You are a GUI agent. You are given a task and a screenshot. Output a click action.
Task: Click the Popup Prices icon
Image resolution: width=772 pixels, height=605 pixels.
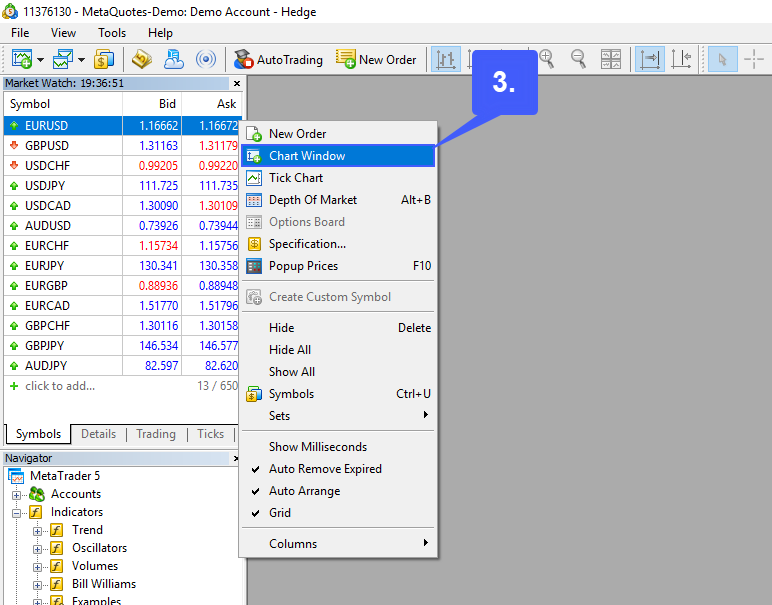point(254,266)
